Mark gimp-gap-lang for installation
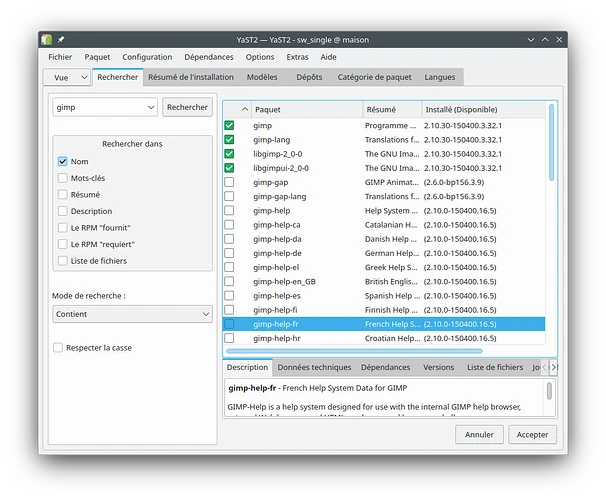The image size is (606, 499). pyautogui.click(x=229, y=196)
